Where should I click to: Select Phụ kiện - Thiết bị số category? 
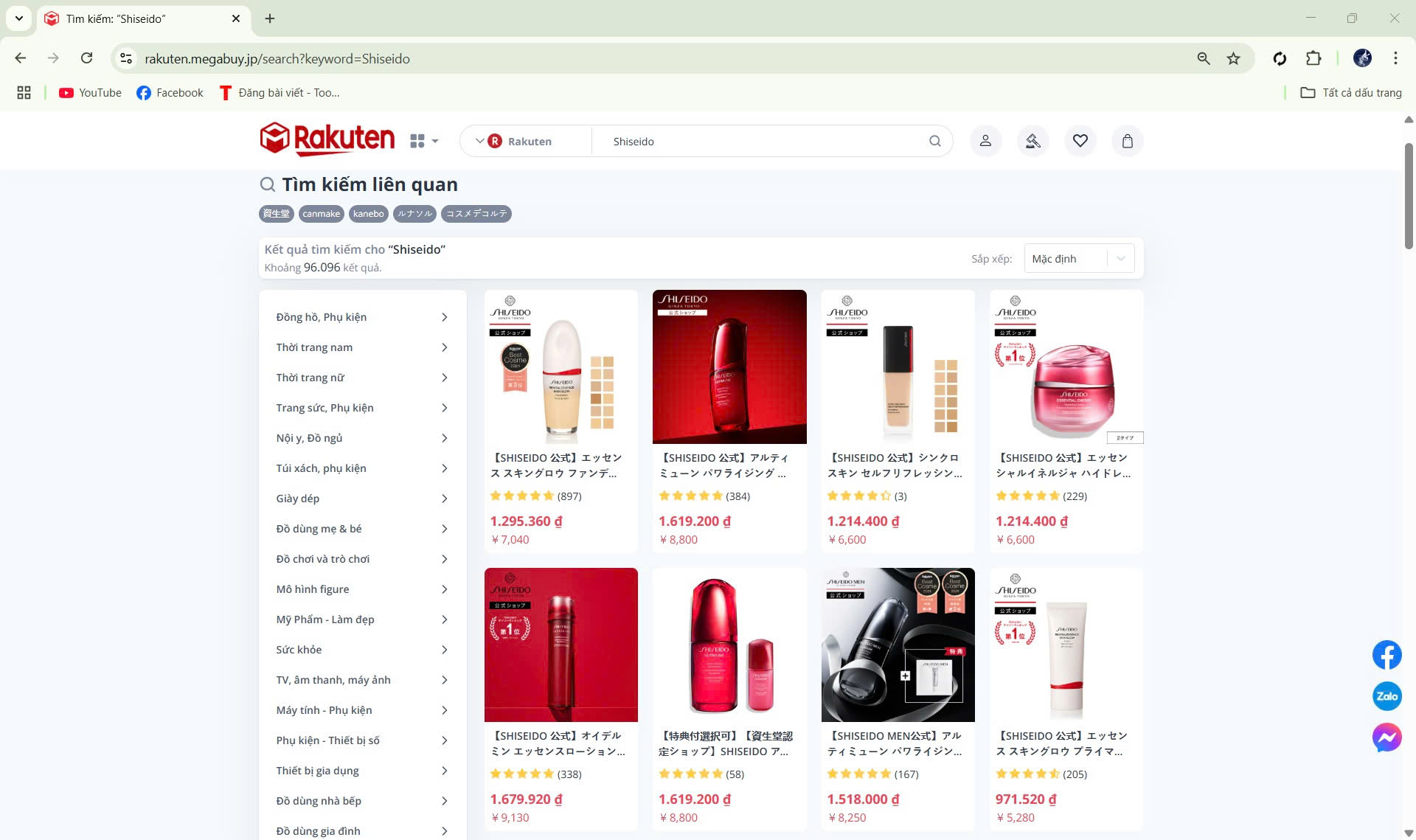point(362,740)
